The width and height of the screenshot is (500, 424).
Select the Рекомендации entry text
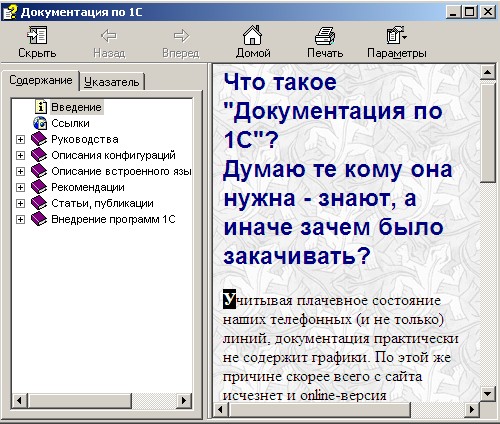click(88, 187)
